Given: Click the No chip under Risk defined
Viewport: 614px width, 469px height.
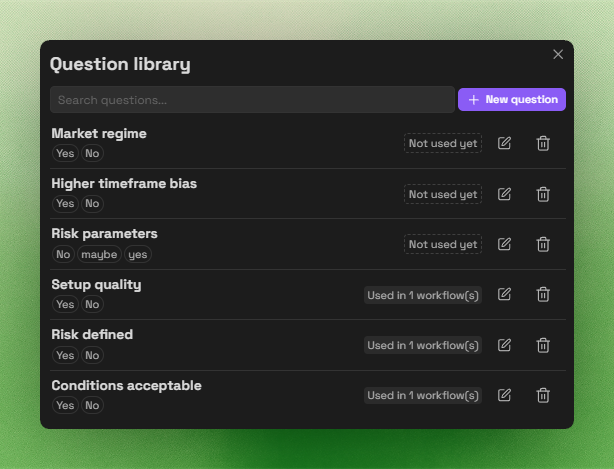Looking at the screenshot, I should [x=92, y=355].
